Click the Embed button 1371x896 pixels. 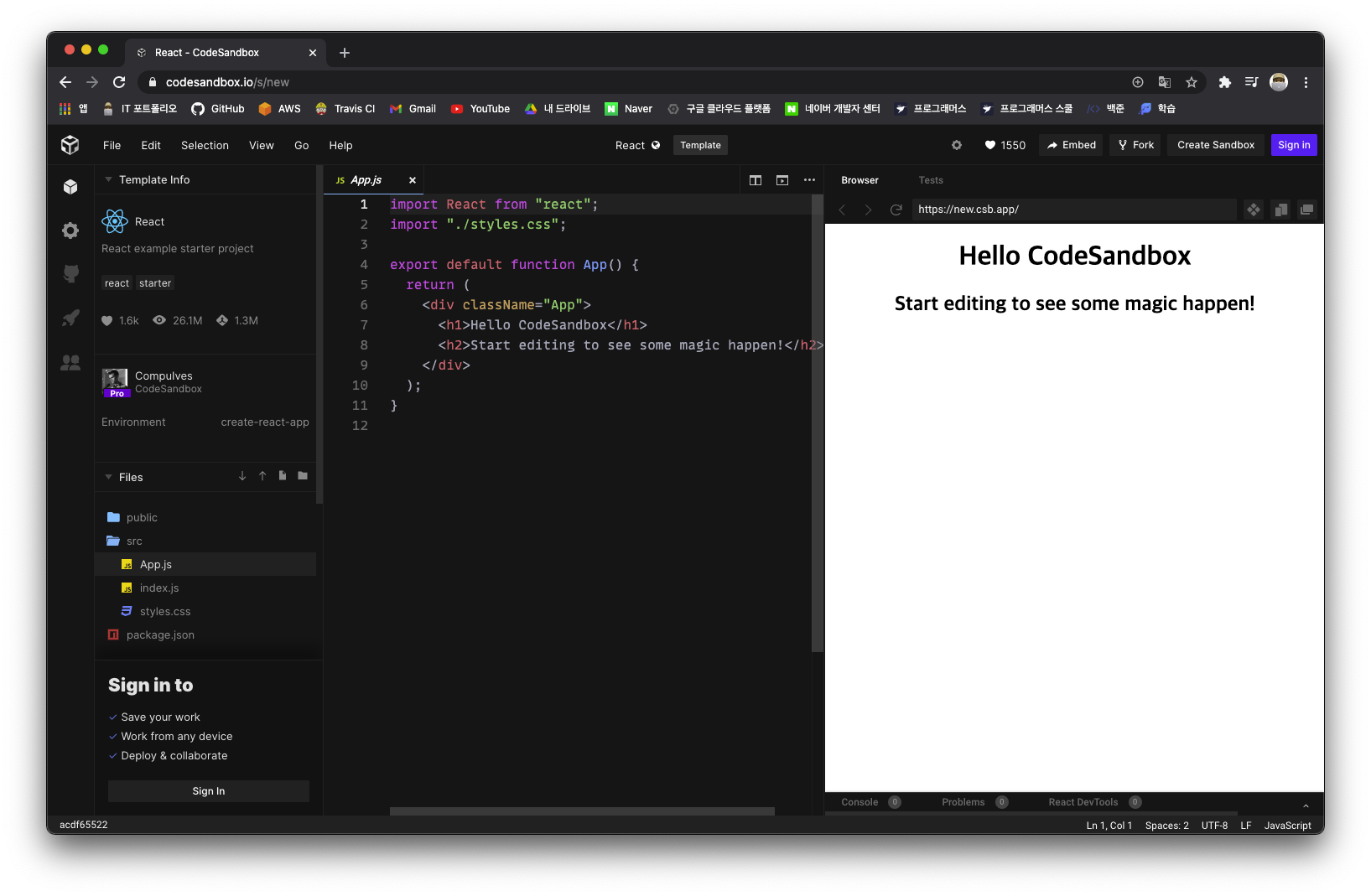[1072, 145]
